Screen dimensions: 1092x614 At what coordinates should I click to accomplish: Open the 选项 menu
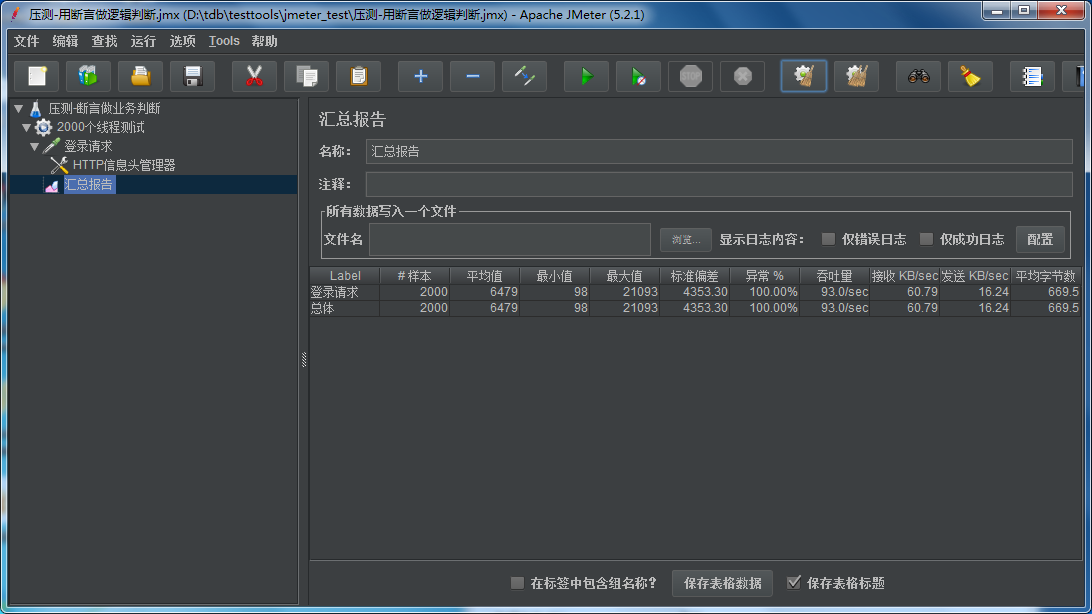coord(182,41)
